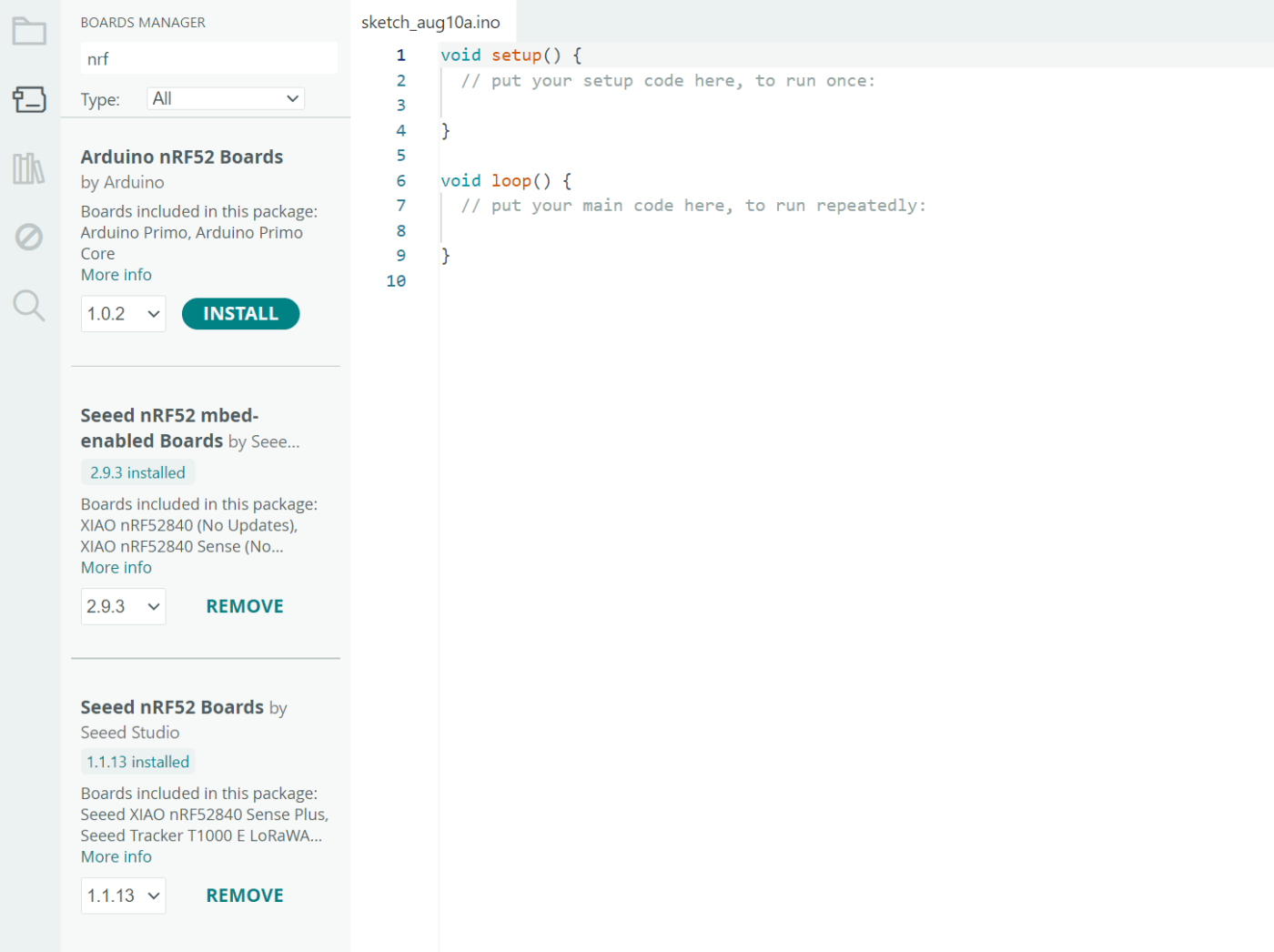Viewport: 1274px width, 952px height.
Task: Open the Sketchbook folder panel
Action: click(x=29, y=32)
